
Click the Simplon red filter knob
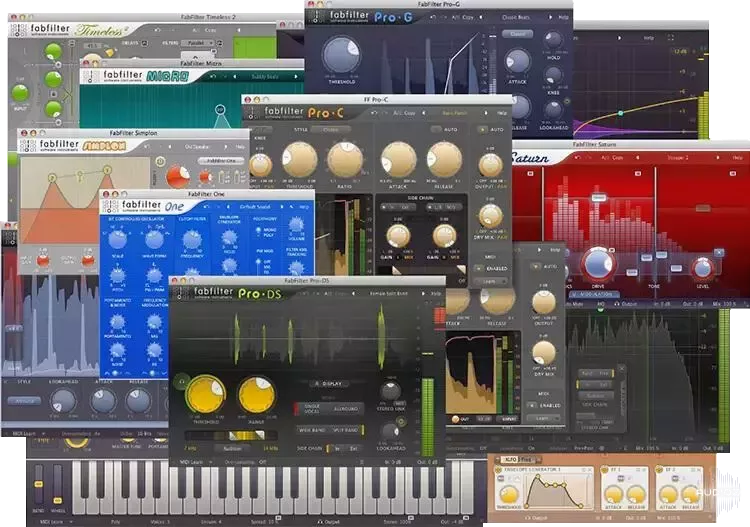coord(177,177)
